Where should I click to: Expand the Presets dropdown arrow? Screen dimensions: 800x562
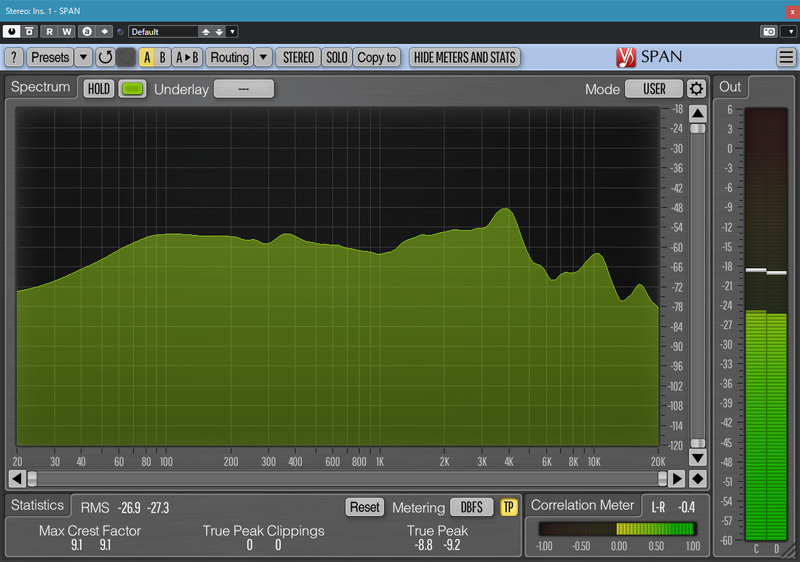click(x=83, y=57)
